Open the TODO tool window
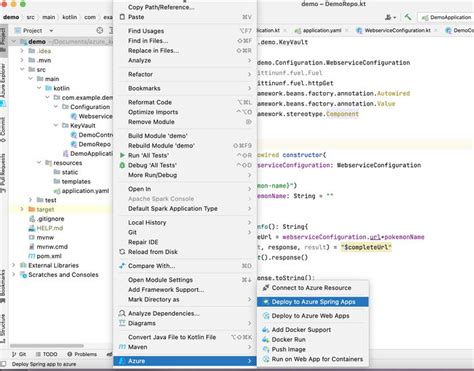This screenshot has height=371, width=474. [46, 354]
